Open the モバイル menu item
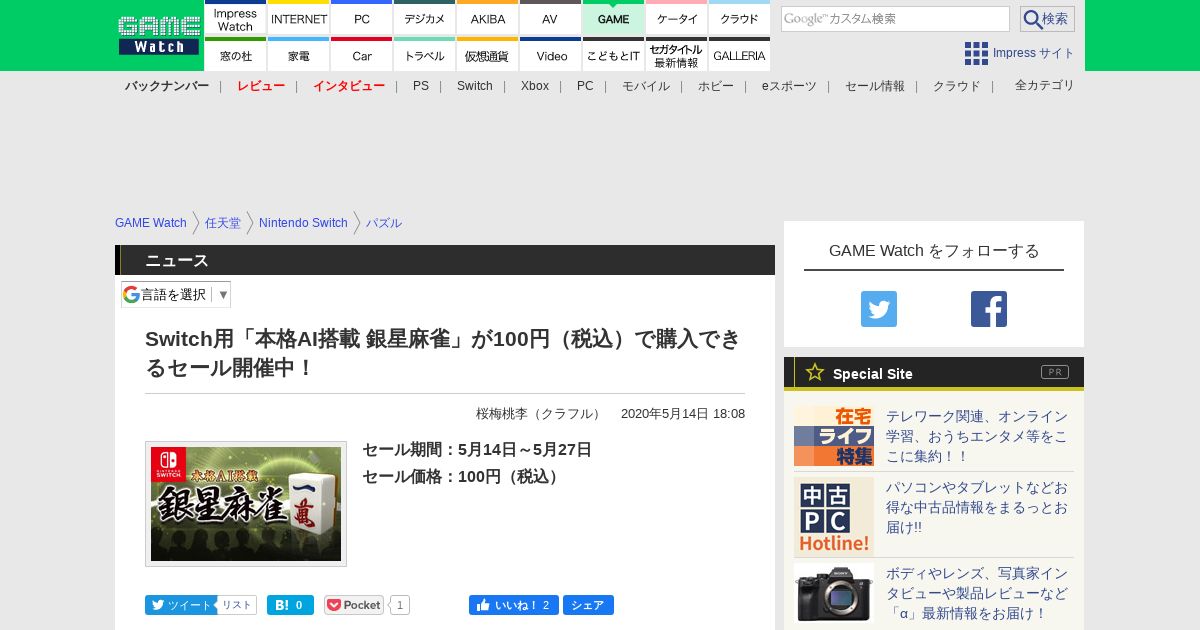Screen dimensions: 1200x630 pyautogui.click(x=646, y=86)
